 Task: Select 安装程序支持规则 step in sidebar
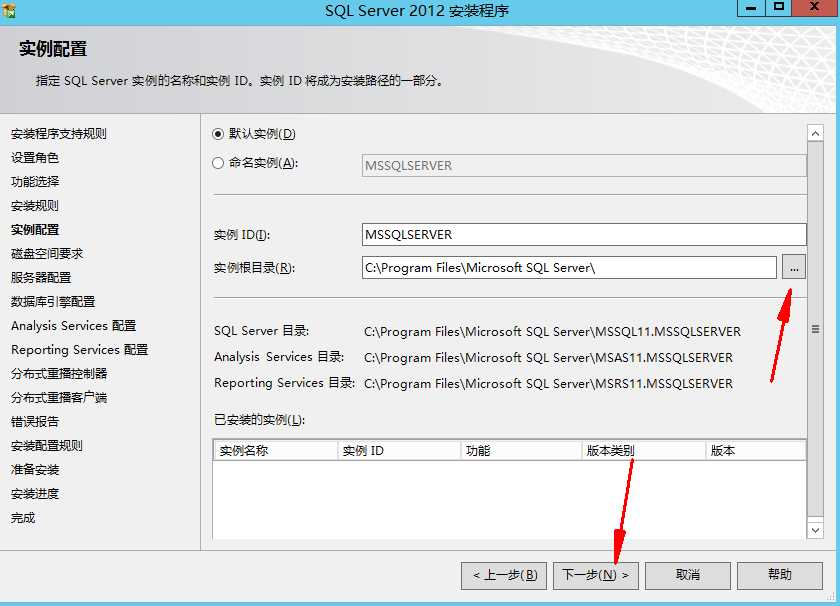coord(59,134)
